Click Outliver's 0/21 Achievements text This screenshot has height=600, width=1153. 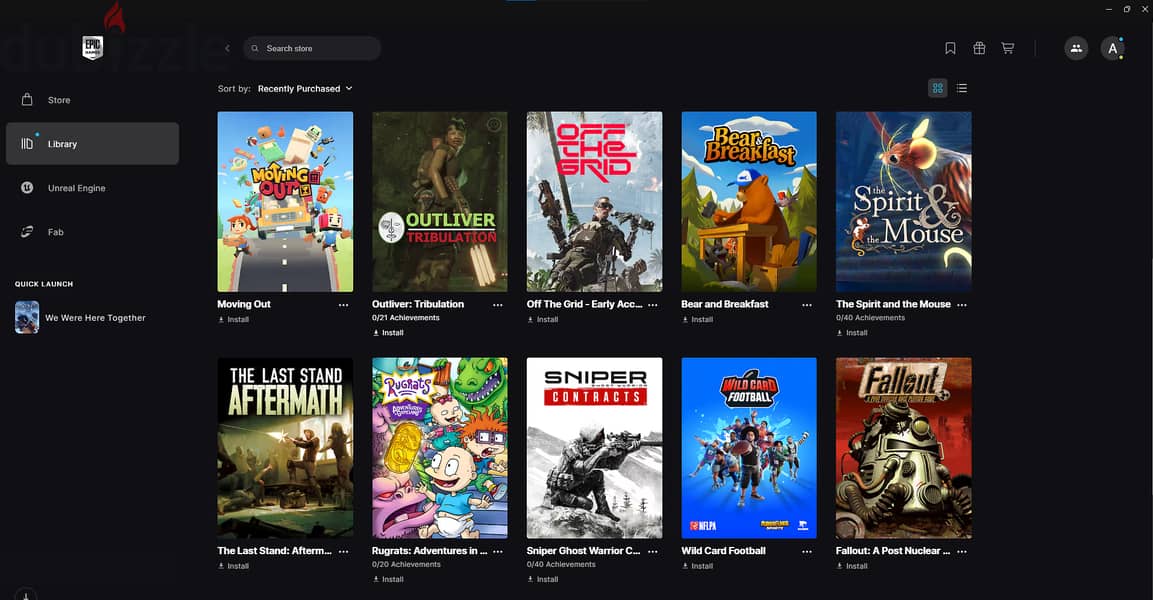coord(406,318)
